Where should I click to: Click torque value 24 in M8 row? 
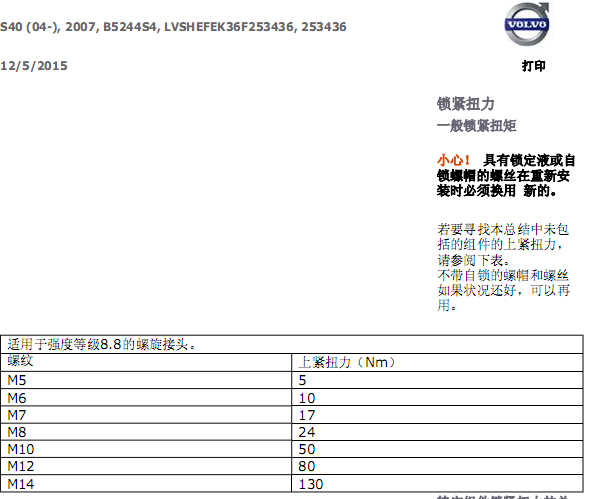[x=307, y=432]
